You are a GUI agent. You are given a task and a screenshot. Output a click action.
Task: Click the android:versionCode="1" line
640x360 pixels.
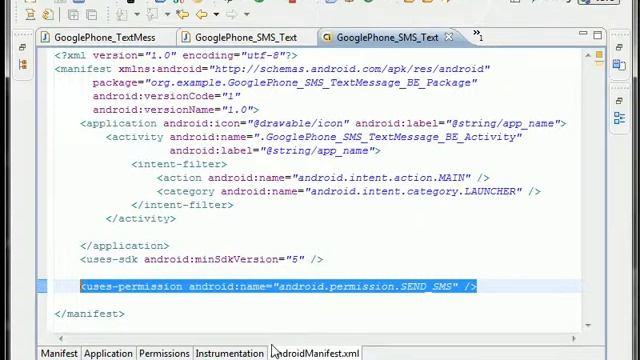(x=167, y=96)
